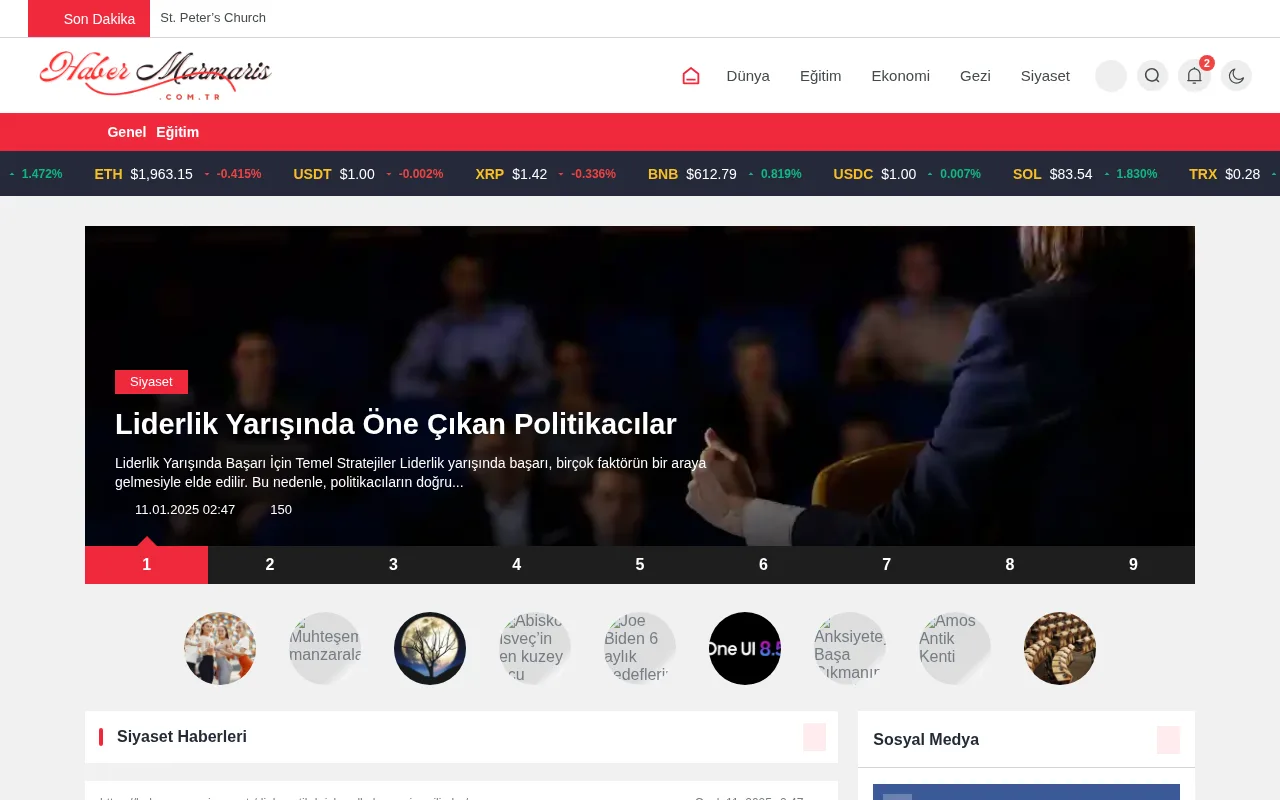Open the Liderlik Yarışında headline article
1280x800 pixels.
click(396, 423)
